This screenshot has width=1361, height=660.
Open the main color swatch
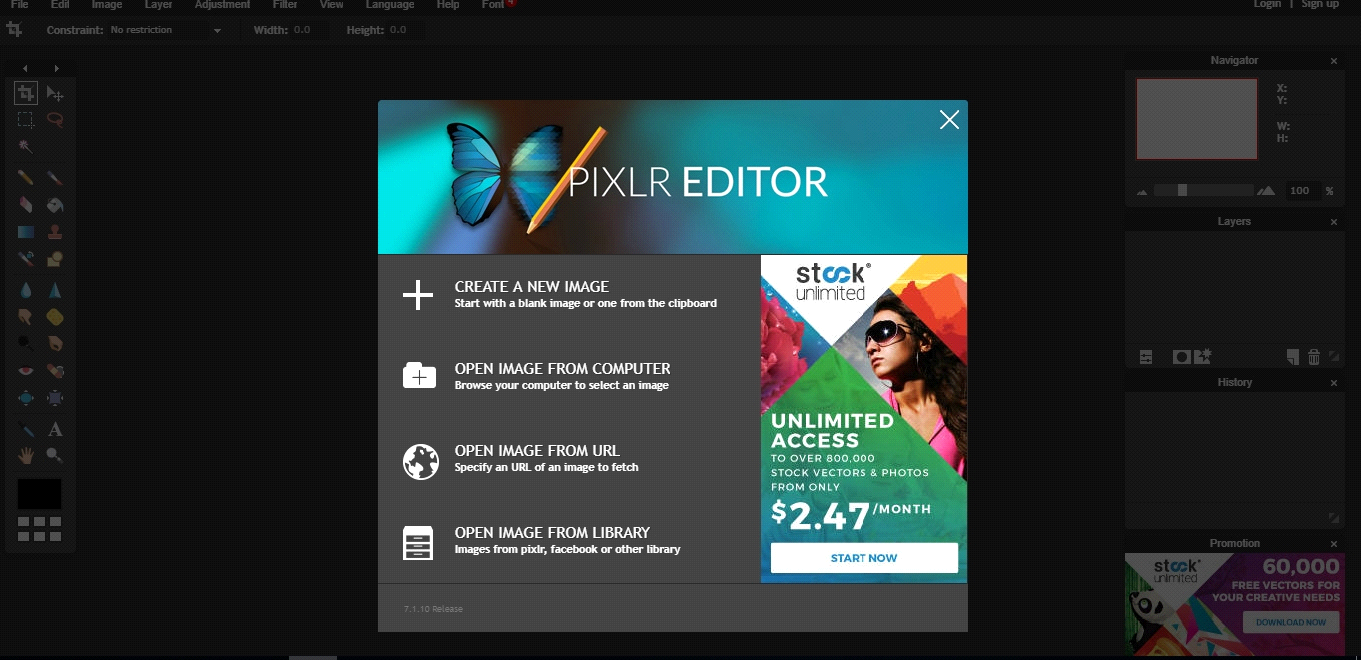39,494
